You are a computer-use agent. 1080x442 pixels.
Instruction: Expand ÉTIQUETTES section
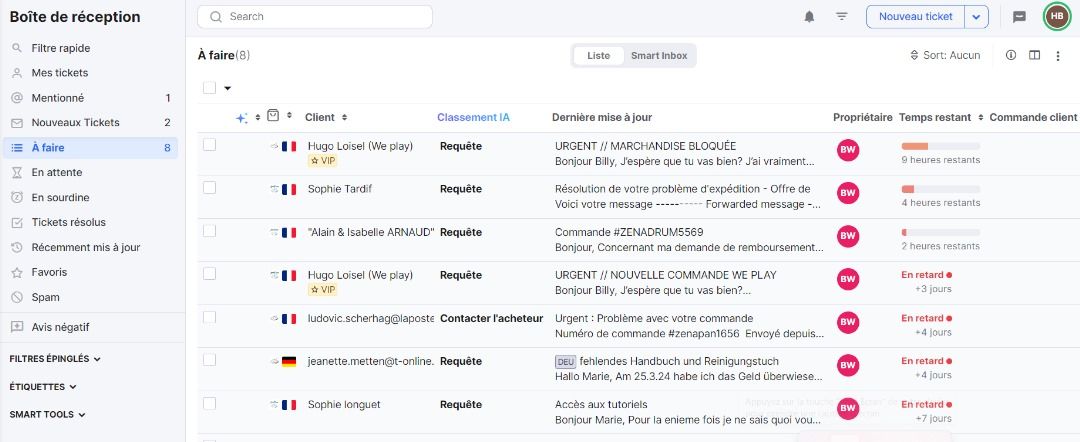pyautogui.click(x=43, y=387)
